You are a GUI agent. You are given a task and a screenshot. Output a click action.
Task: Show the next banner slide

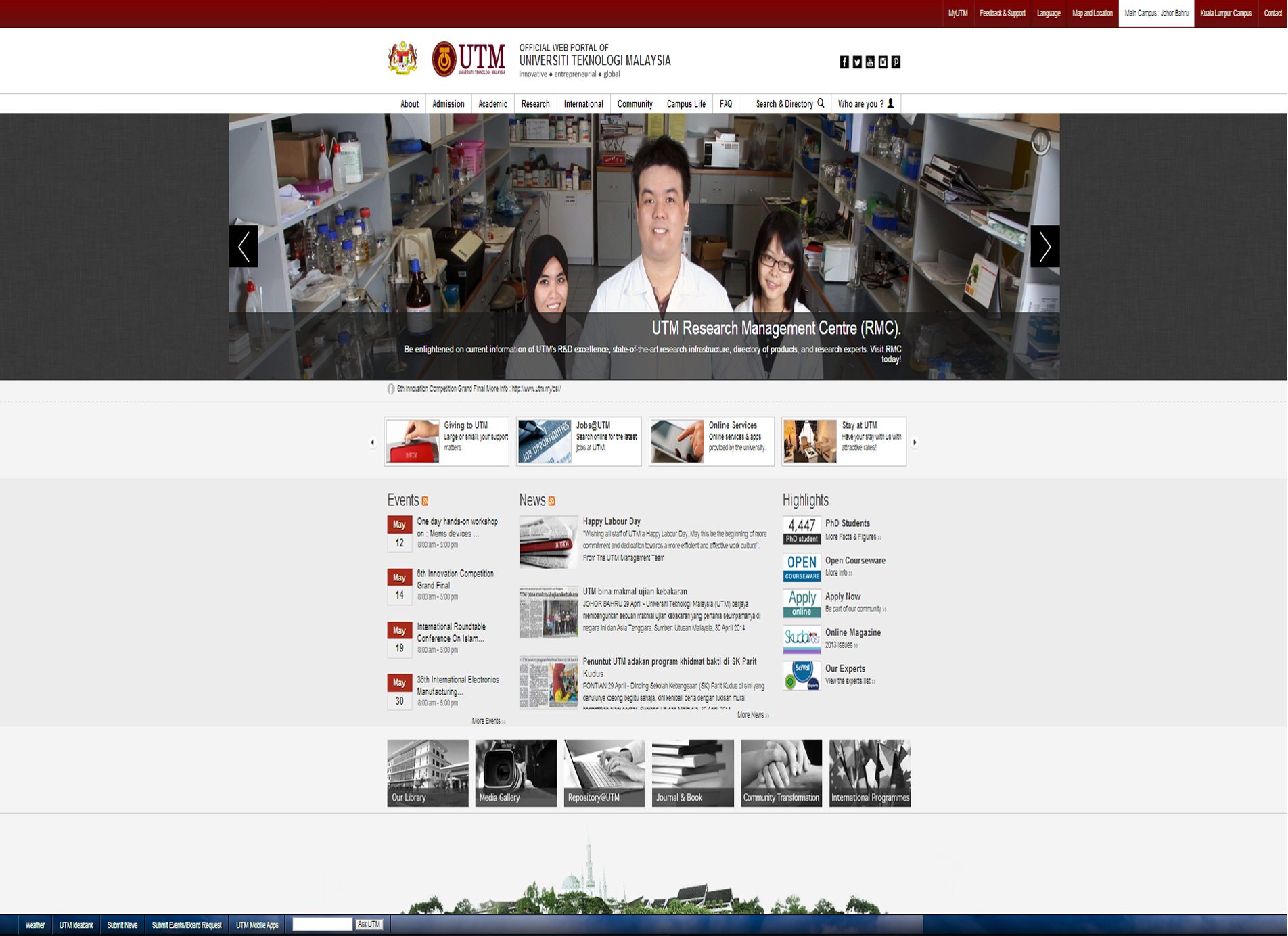pyautogui.click(x=1044, y=246)
